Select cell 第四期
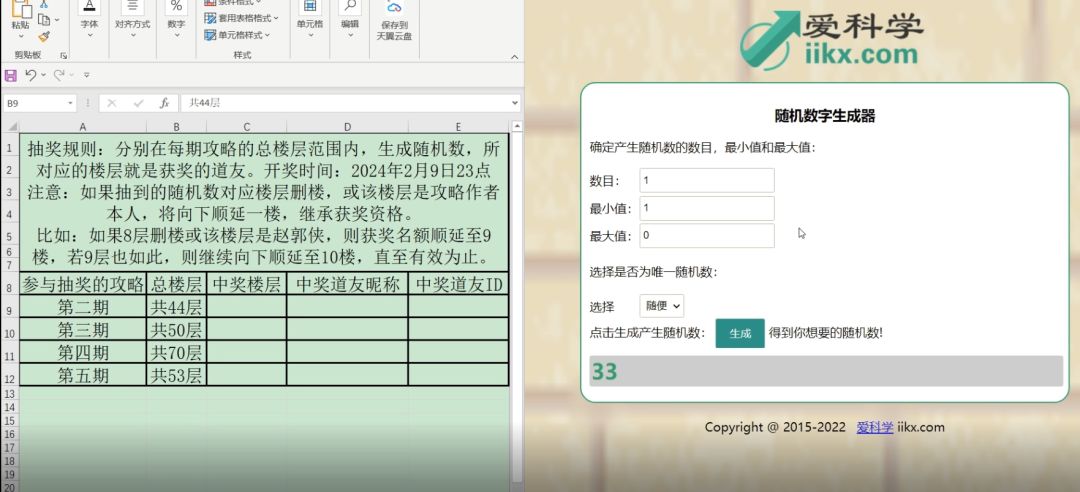 pyautogui.click(x=83, y=352)
